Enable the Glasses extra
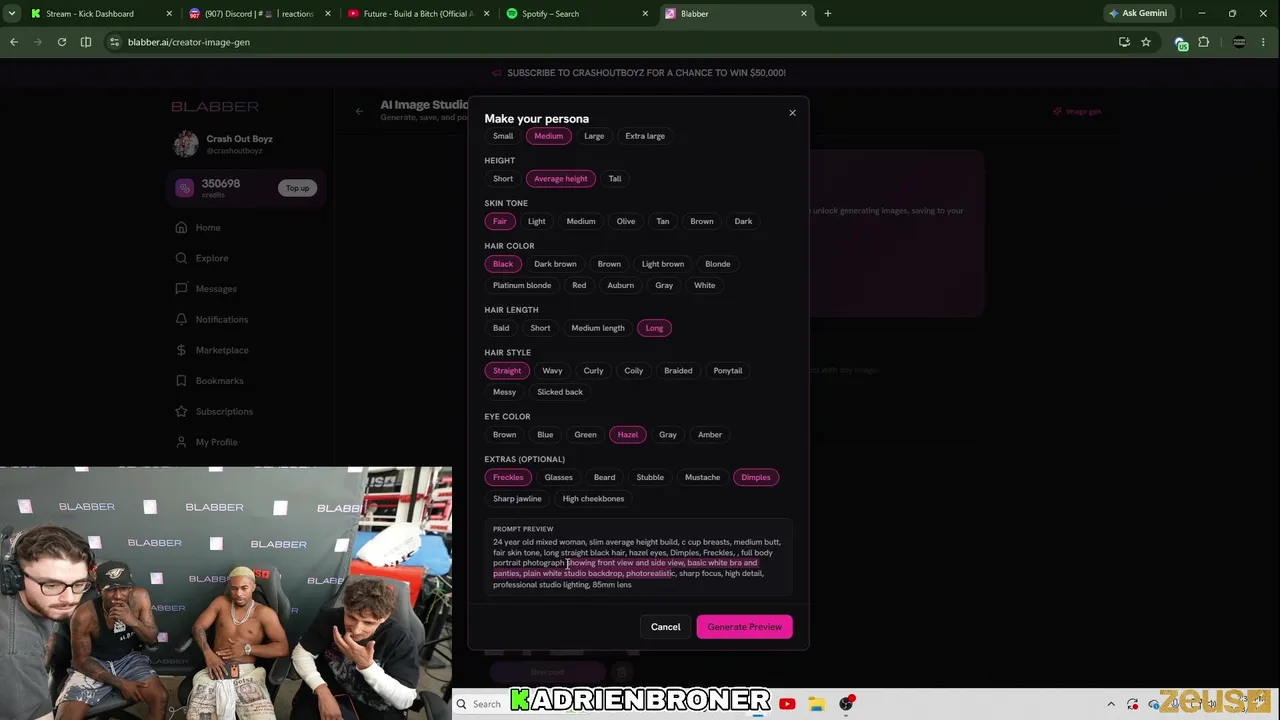This screenshot has height=720, width=1280. [558, 477]
